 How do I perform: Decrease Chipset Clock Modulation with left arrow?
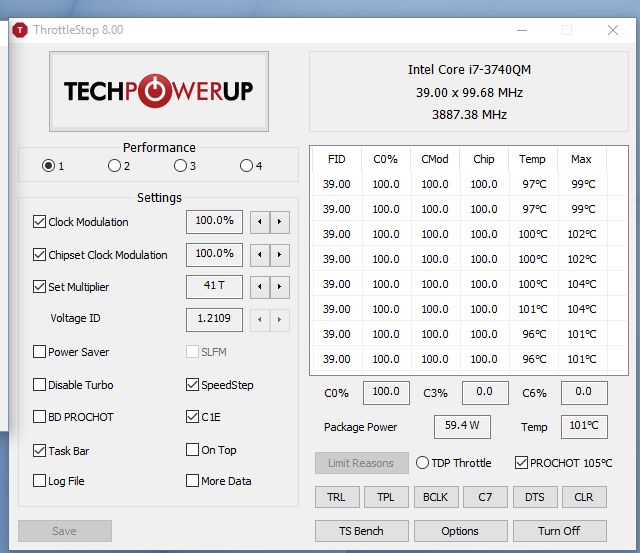[x=260, y=255]
